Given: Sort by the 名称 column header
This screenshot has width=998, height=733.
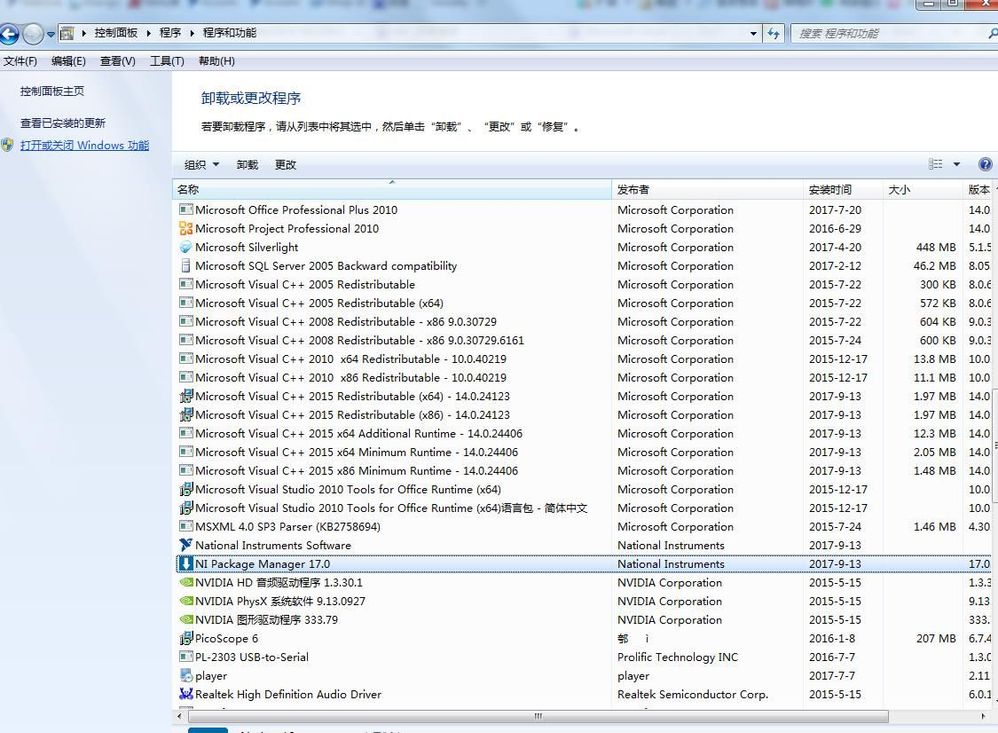Looking at the screenshot, I should pos(392,190).
